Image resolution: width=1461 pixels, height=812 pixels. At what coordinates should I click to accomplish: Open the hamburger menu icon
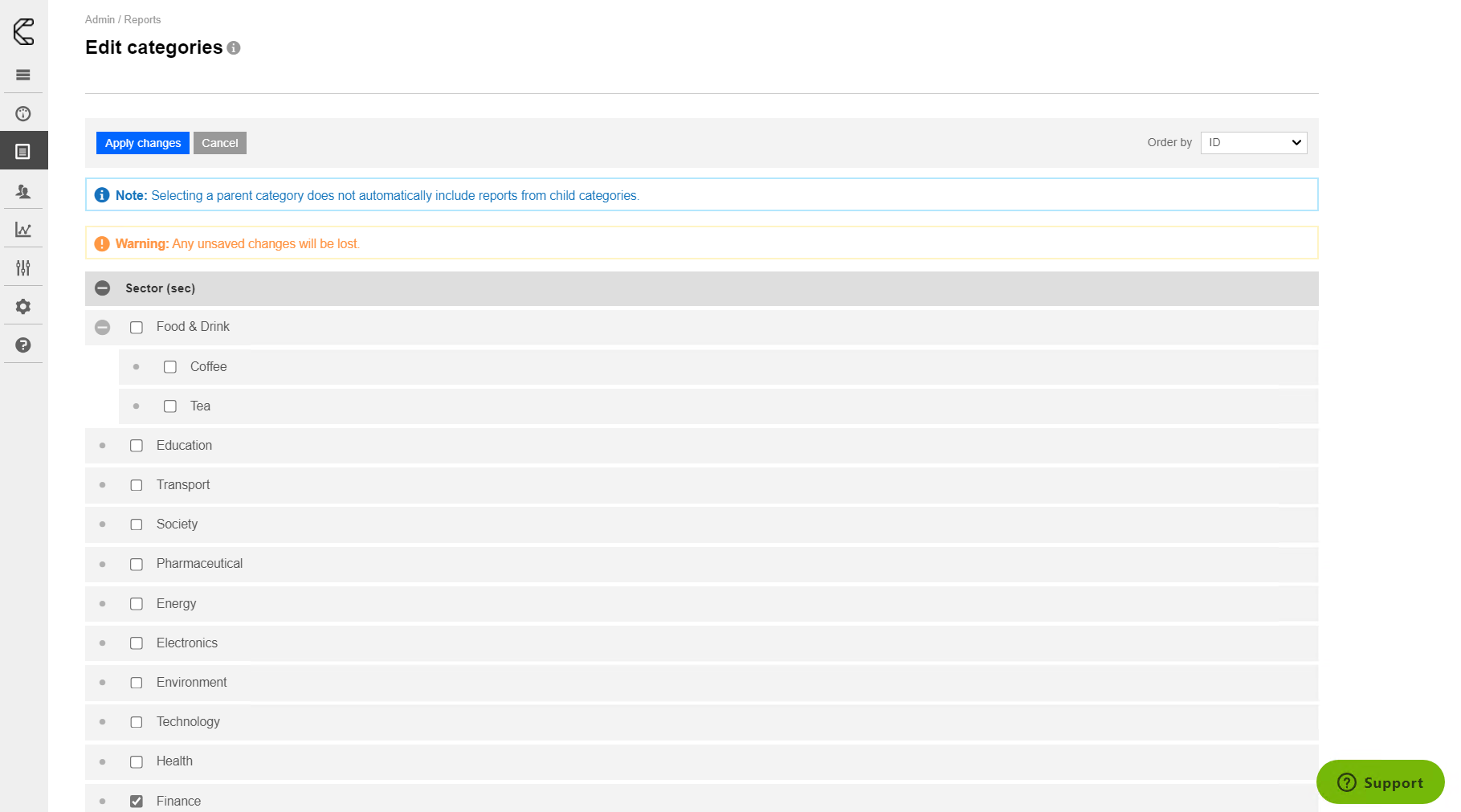click(23, 75)
